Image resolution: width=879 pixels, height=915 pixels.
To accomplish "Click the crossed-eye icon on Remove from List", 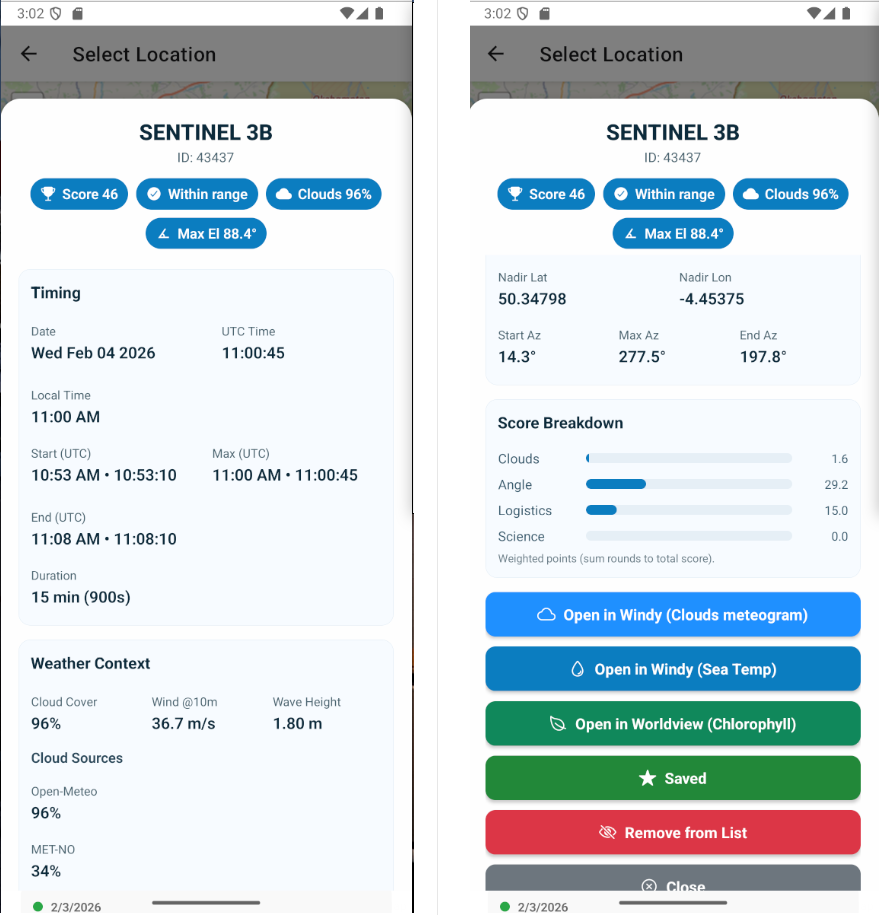I will (x=606, y=833).
